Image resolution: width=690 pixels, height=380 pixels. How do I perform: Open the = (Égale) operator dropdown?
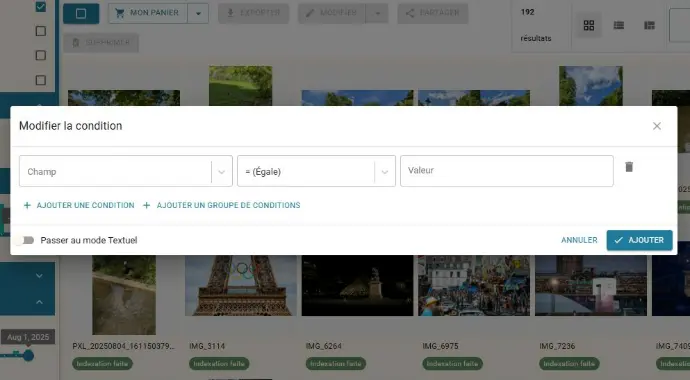pos(316,171)
